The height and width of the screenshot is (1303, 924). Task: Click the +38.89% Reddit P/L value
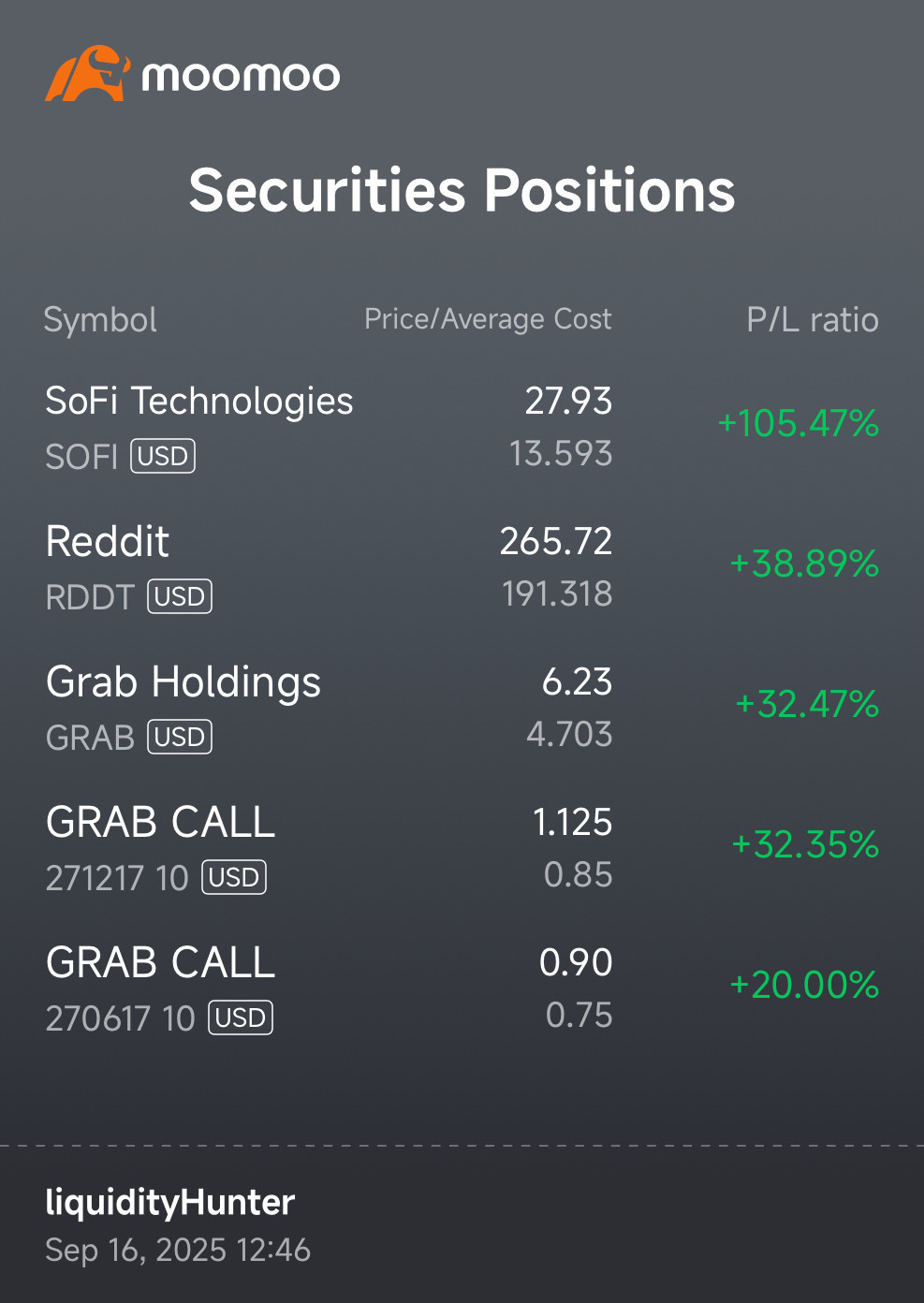click(804, 564)
